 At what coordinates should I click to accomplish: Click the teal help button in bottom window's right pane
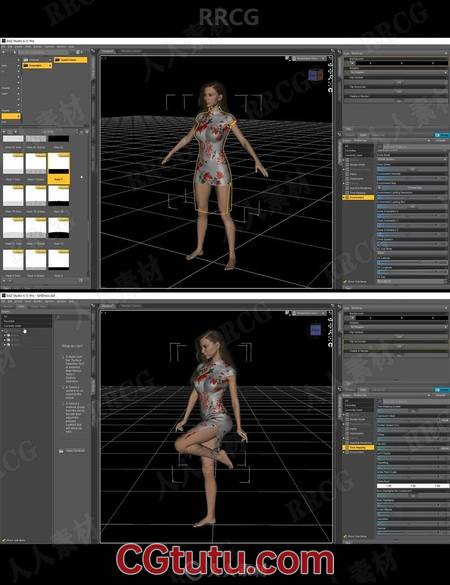tap(441, 390)
